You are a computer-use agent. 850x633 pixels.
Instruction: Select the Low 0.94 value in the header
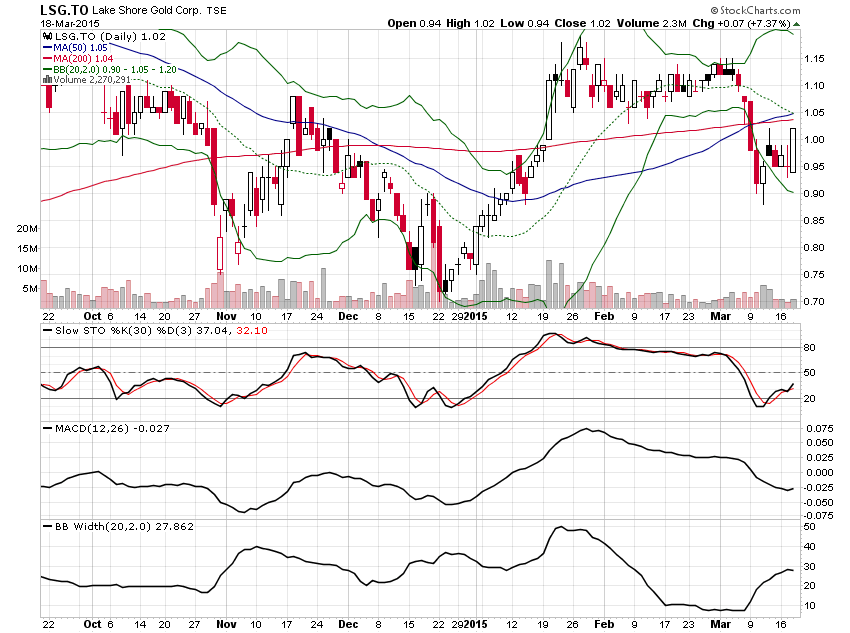pyautogui.click(x=524, y=23)
